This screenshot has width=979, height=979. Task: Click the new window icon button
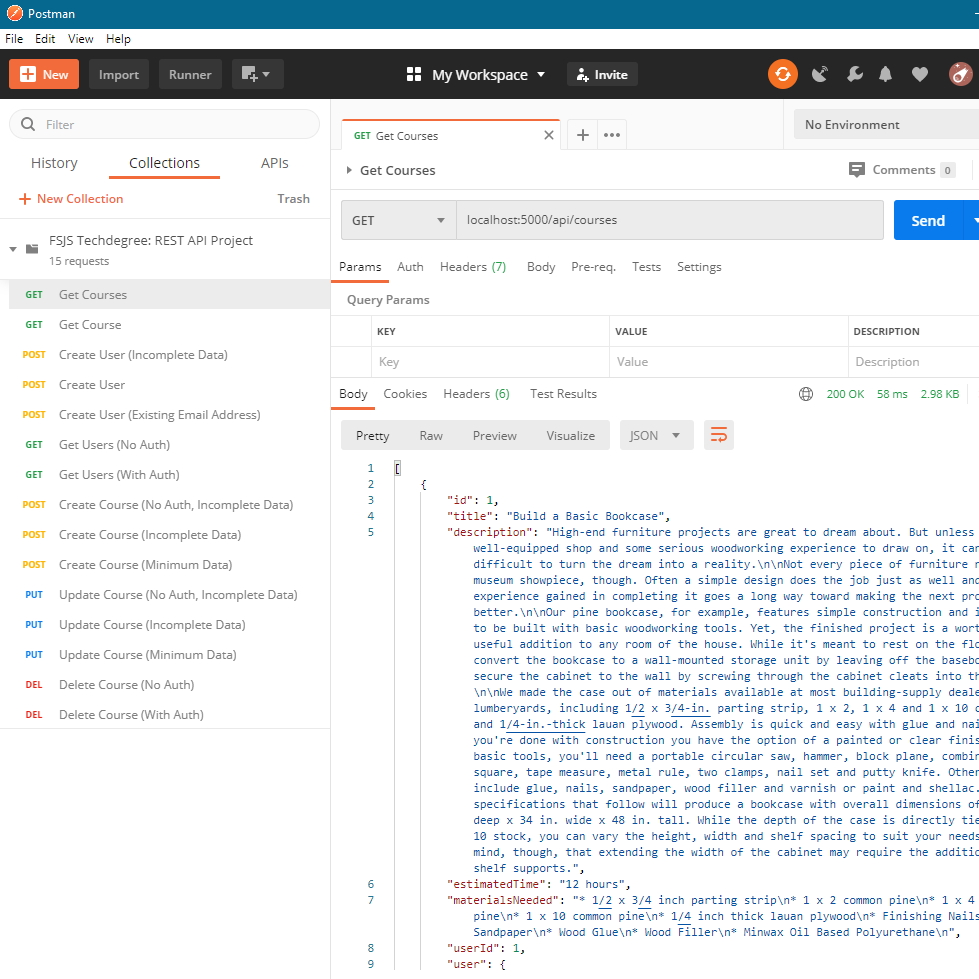[x=257, y=74]
